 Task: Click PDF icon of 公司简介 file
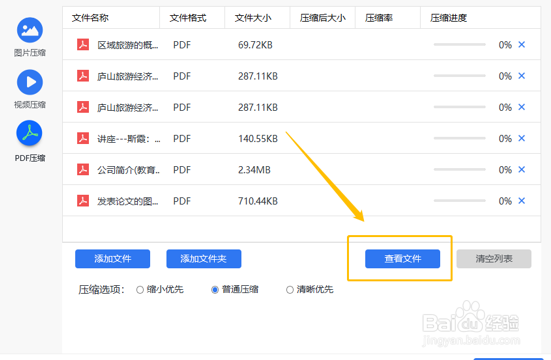[83, 169]
